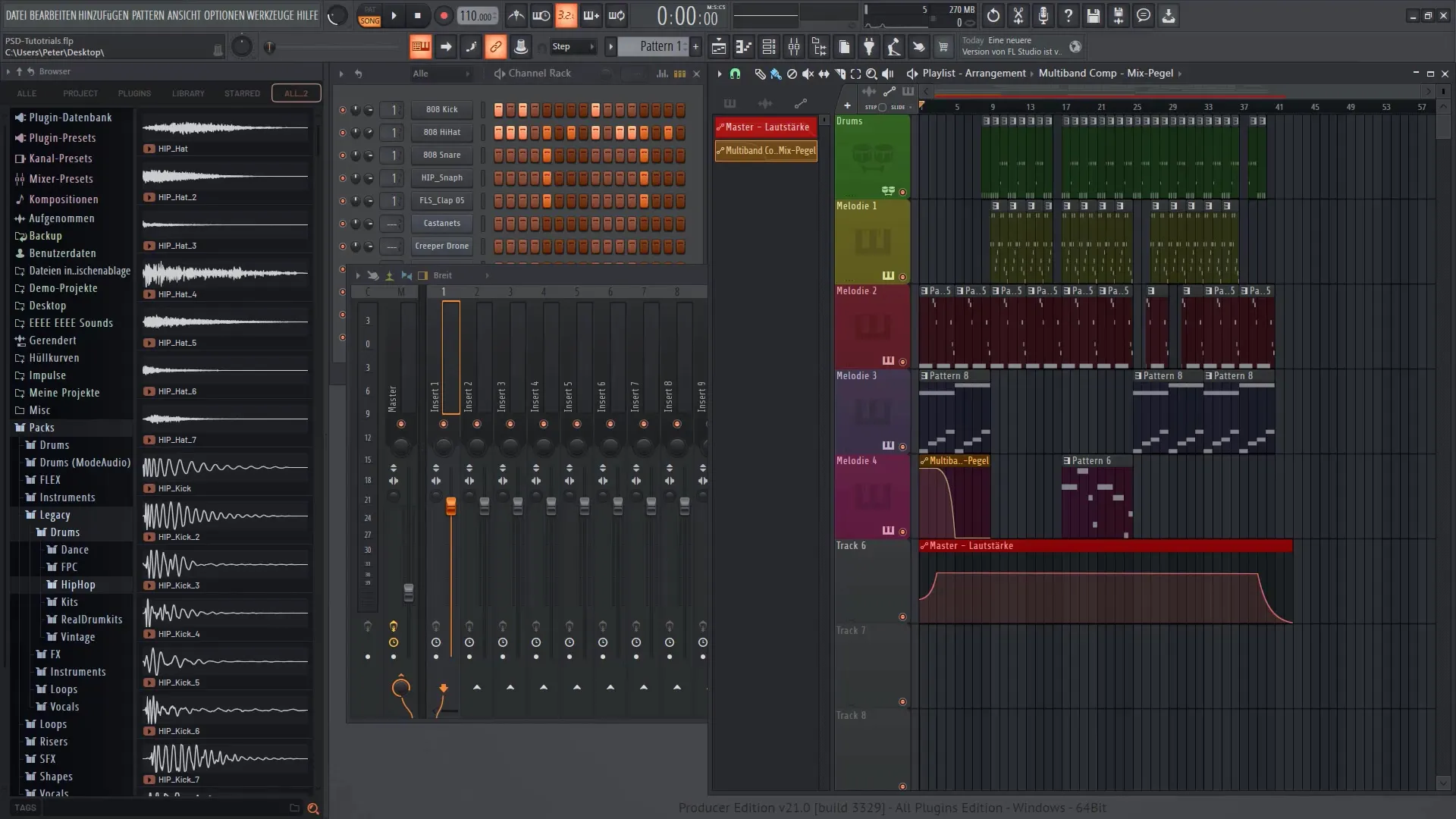The width and height of the screenshot is (1456, 819).
Task: Select the Creeper Drone channel button
Action: click(442, 246)
